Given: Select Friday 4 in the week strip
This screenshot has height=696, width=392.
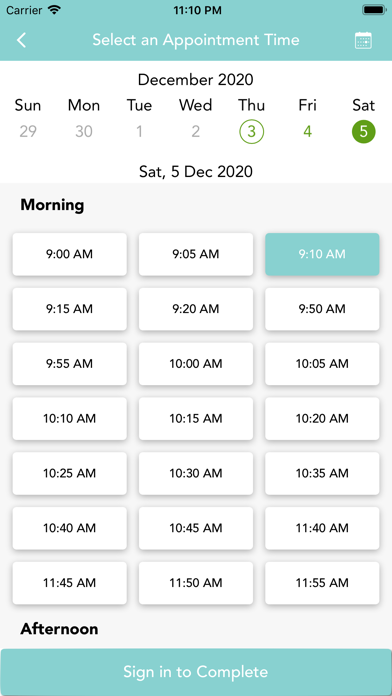Looking at the screenshot, I should (x=308, y=132).
